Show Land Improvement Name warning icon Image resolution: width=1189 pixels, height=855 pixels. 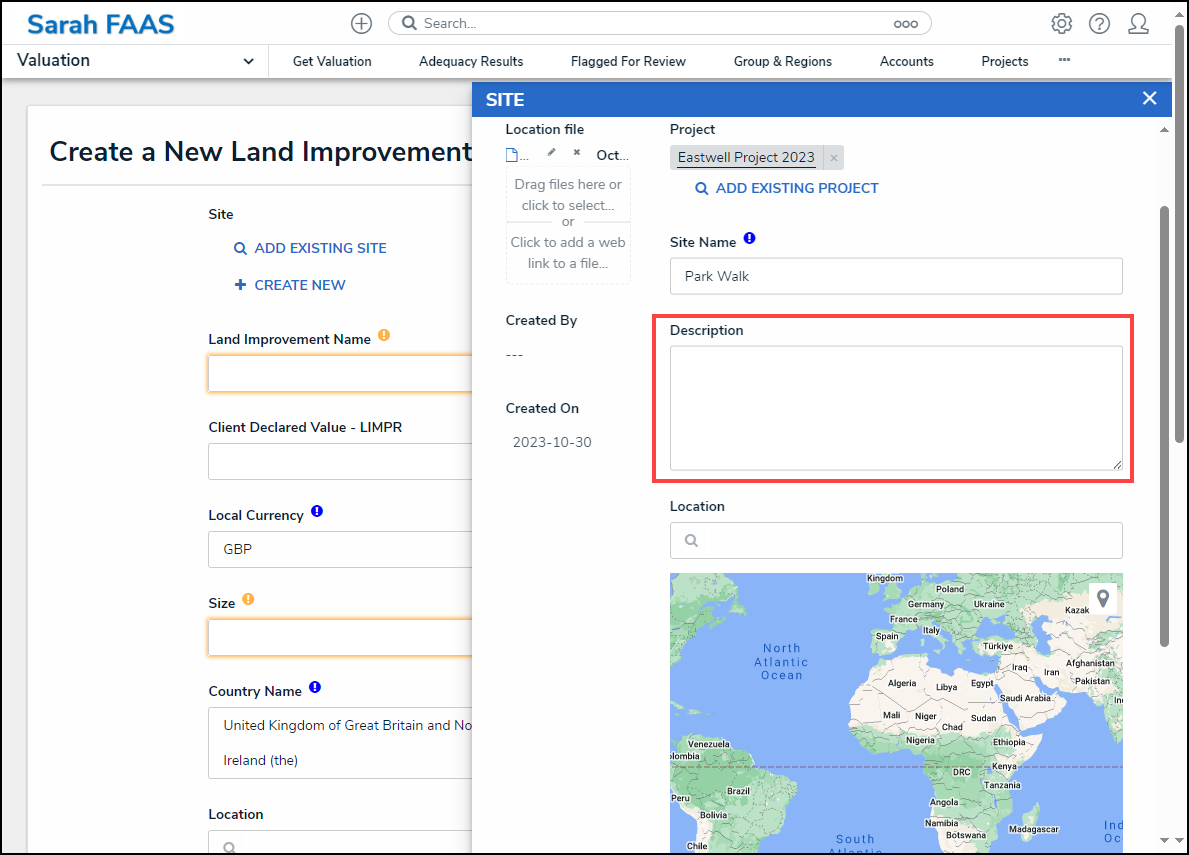point(384,335)
